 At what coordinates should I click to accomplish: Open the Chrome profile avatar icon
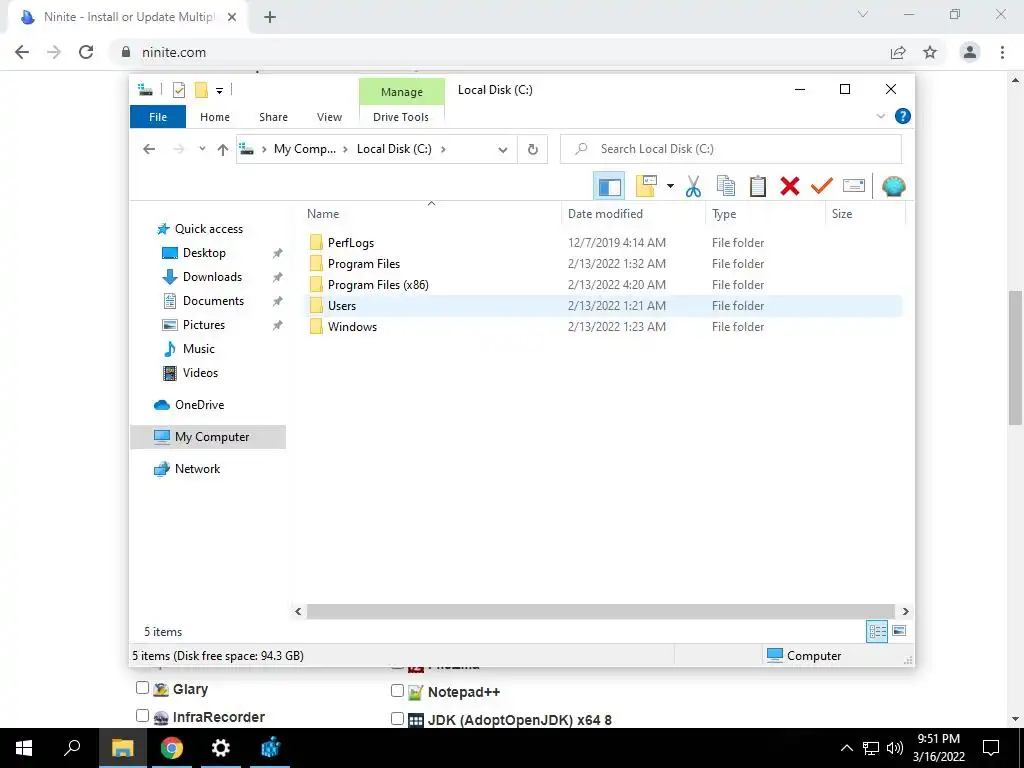pyautogui.click(x=970, y=52)
